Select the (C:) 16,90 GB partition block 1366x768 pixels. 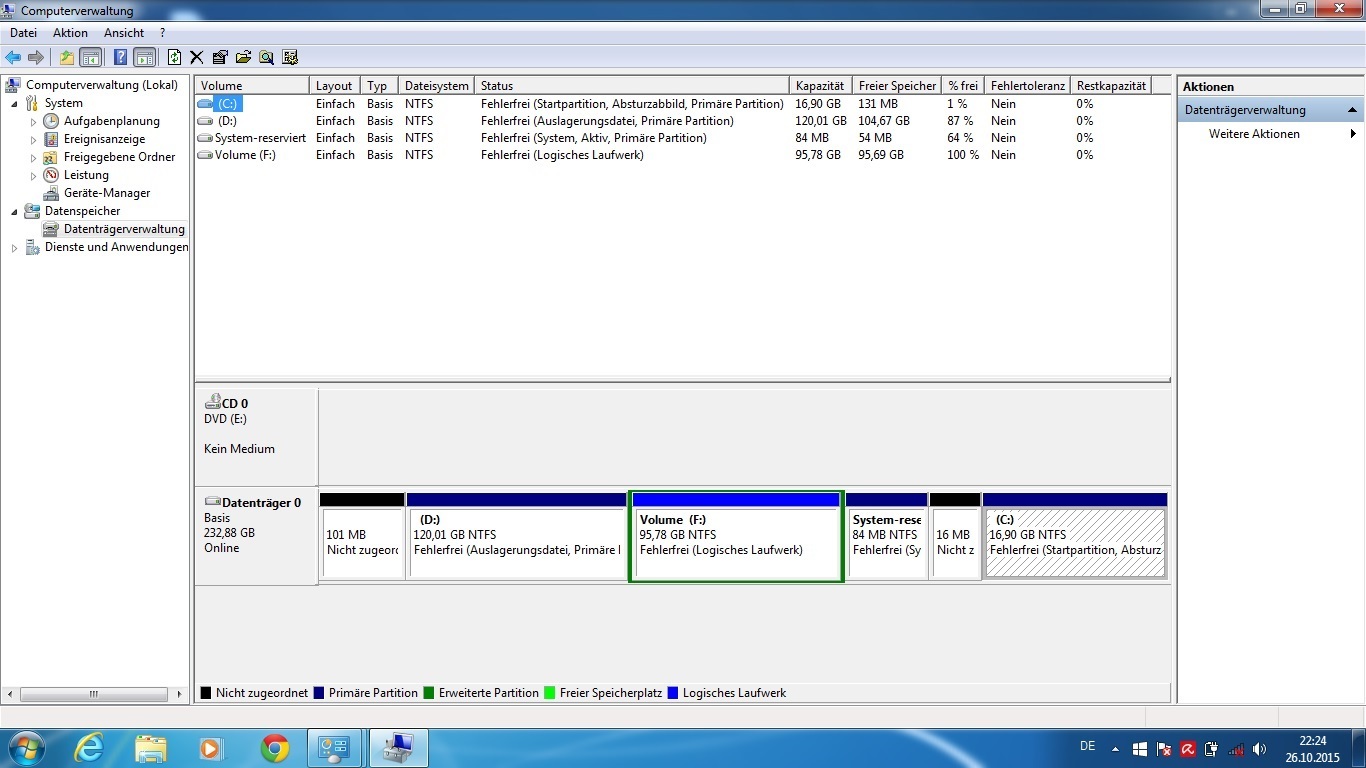tap(1075, 535)
